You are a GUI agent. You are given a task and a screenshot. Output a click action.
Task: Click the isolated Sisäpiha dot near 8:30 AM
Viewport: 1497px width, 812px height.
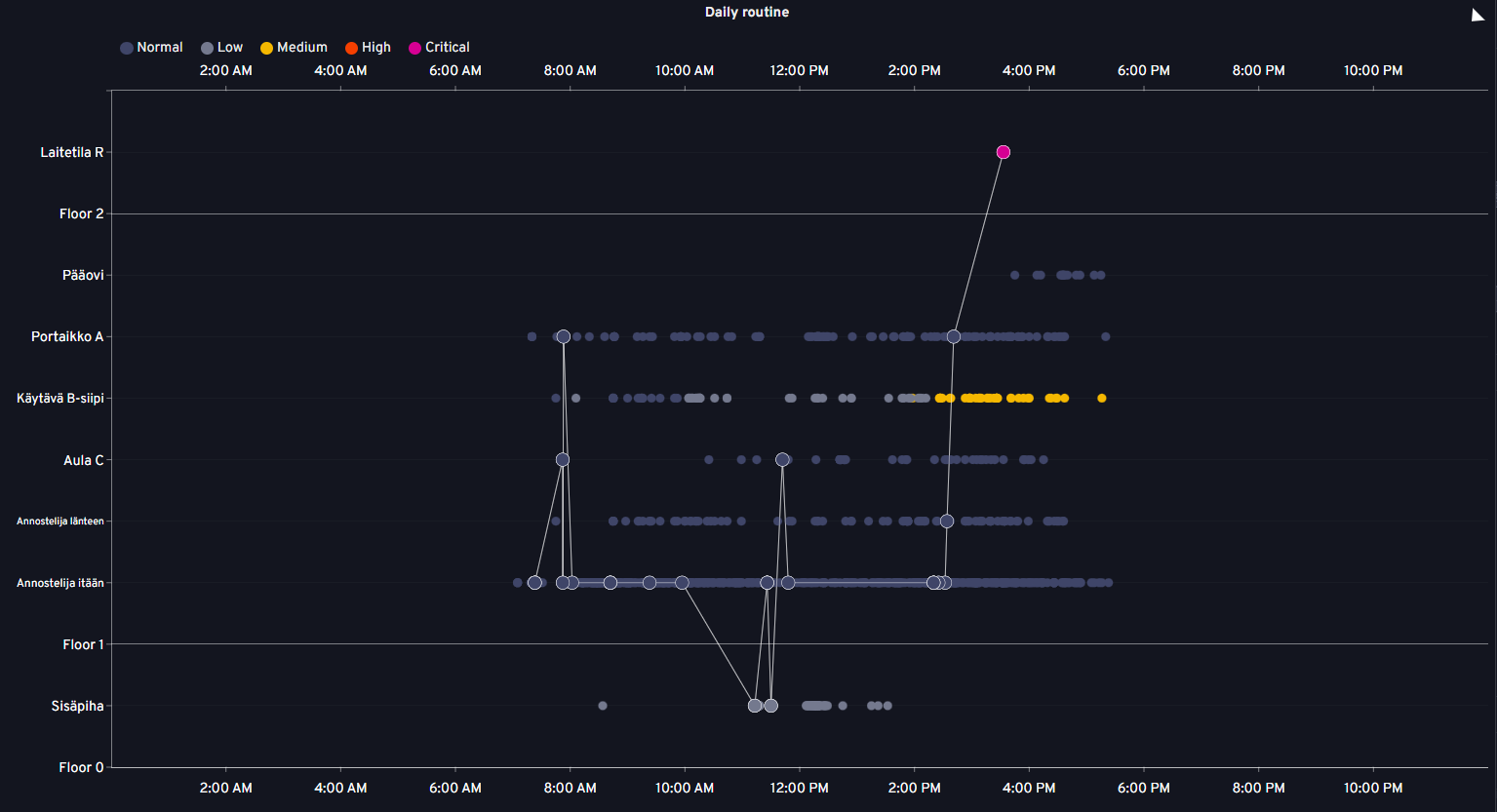(x=602, y=706)
